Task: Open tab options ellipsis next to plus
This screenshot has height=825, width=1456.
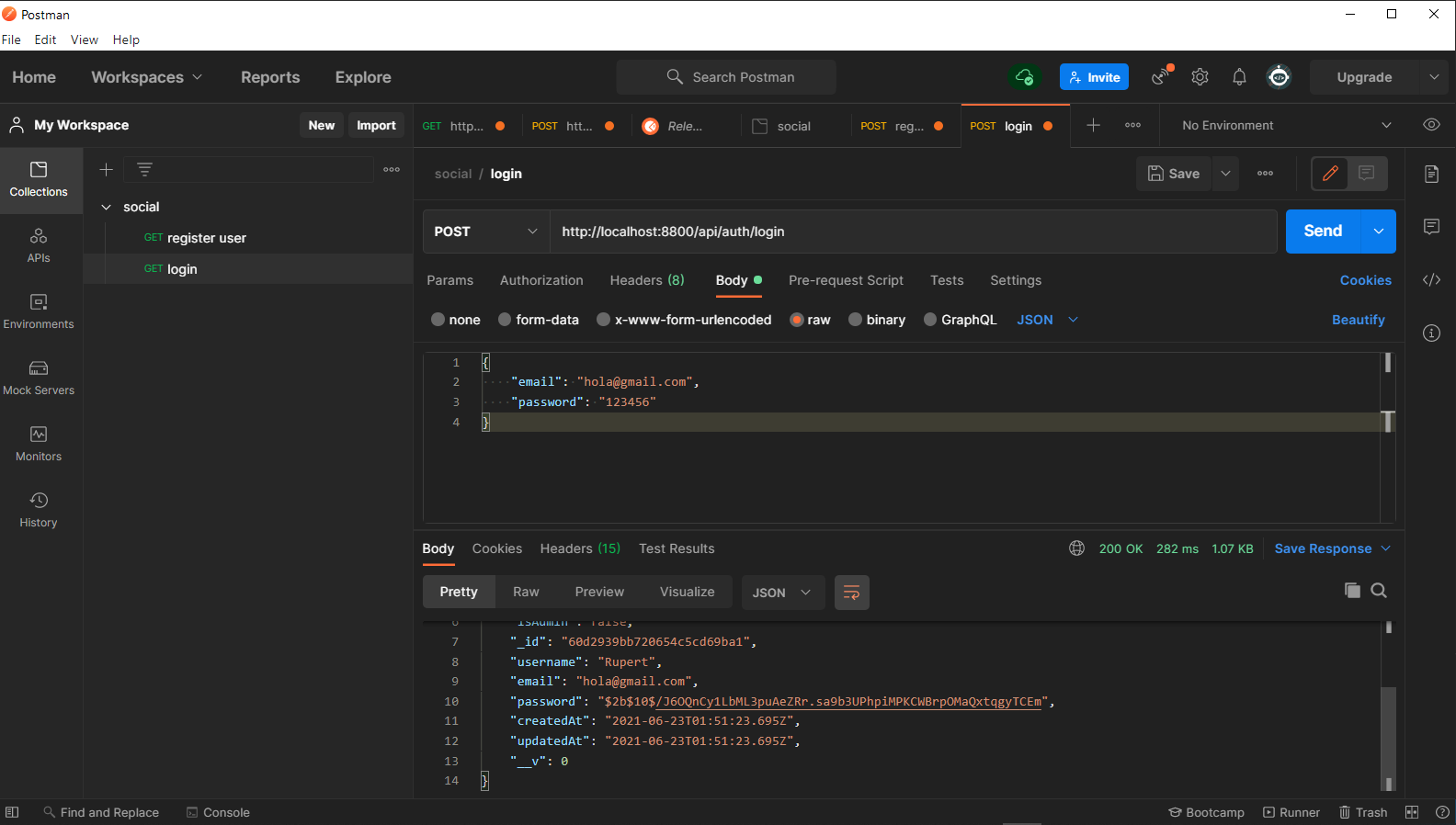Action: click(1132, 125)
